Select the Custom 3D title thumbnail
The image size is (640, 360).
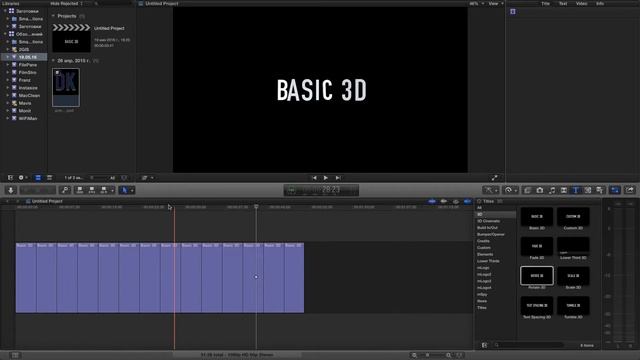573,217
